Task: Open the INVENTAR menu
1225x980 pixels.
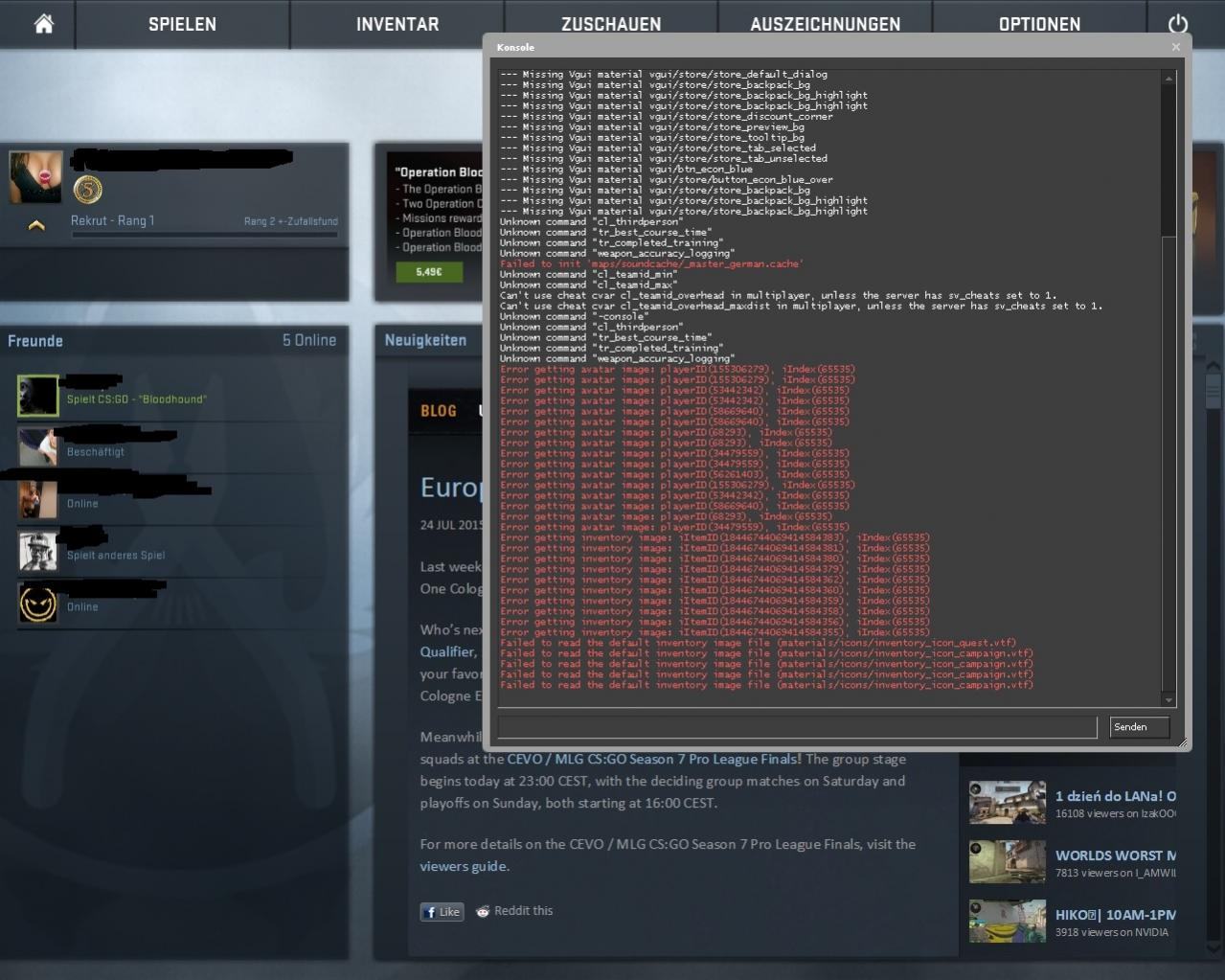Action: (x=397, y=24)
